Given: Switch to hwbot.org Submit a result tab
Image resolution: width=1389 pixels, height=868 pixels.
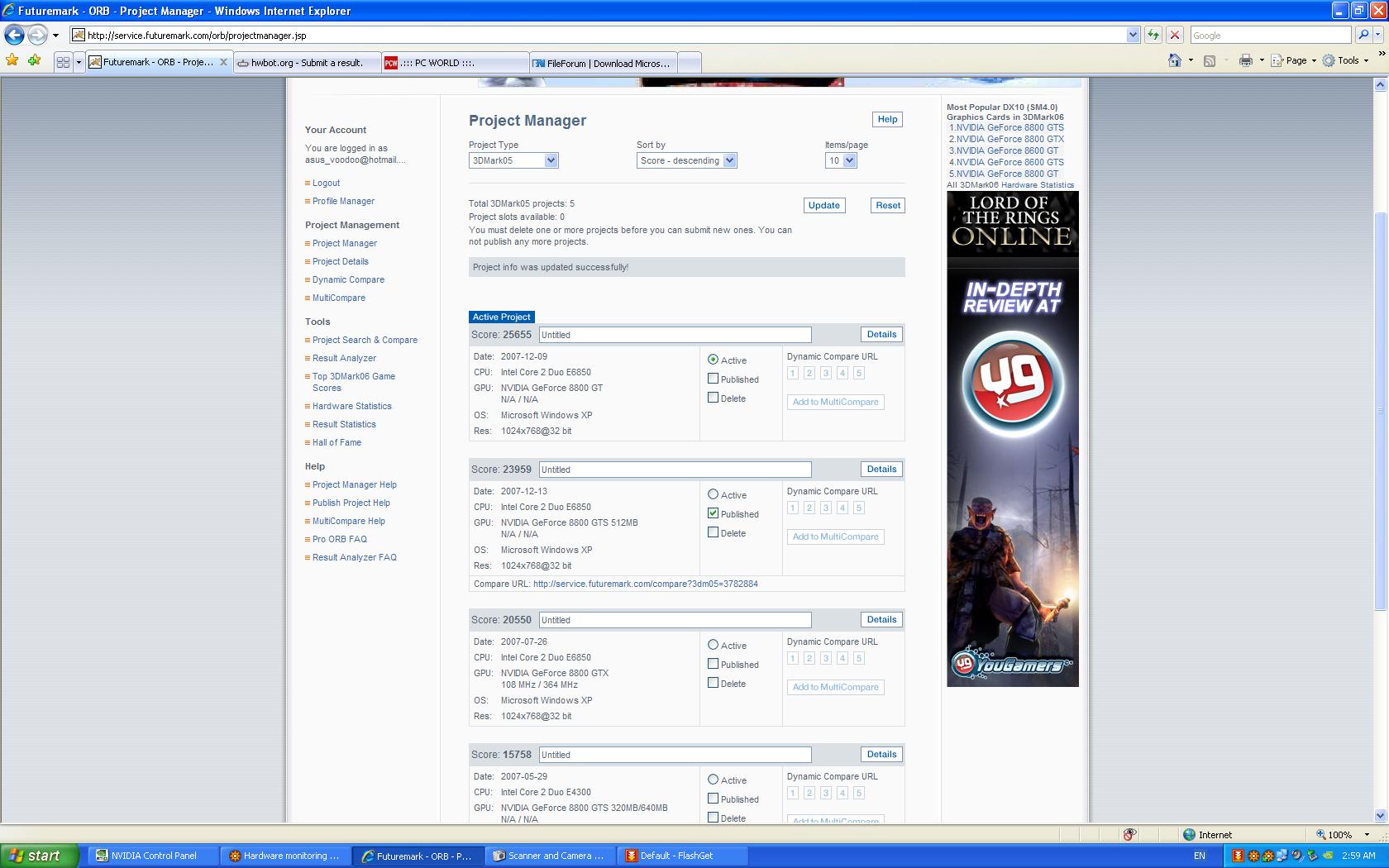Looking at the screenshot, I should [x=307, y=63].
